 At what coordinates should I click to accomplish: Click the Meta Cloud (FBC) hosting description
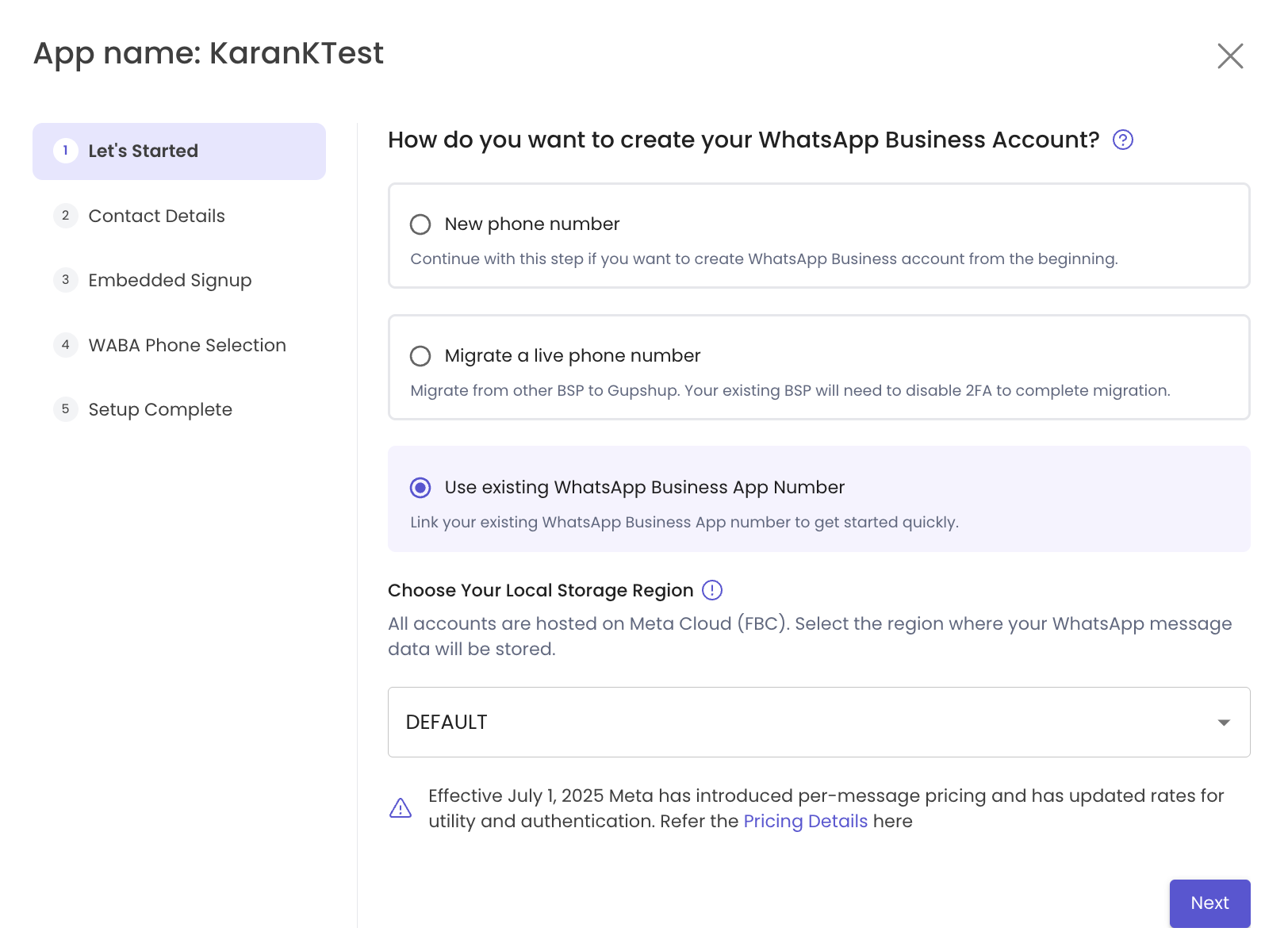(810, 636)
